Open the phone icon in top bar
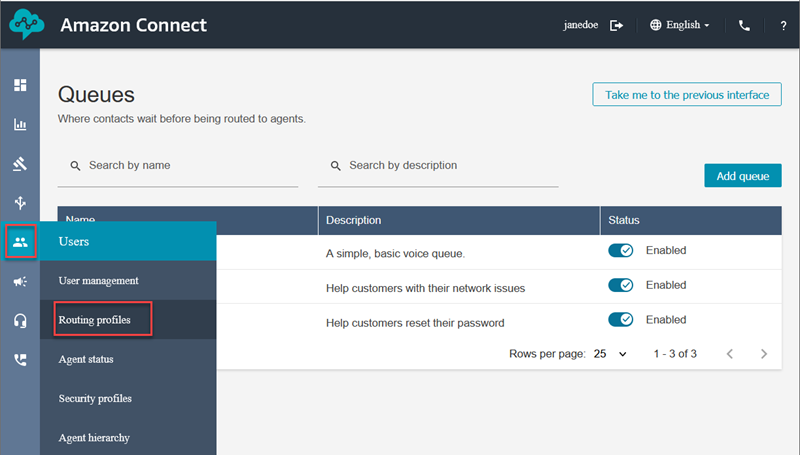This screenshot has width=800, height=455. click(744, 25)
